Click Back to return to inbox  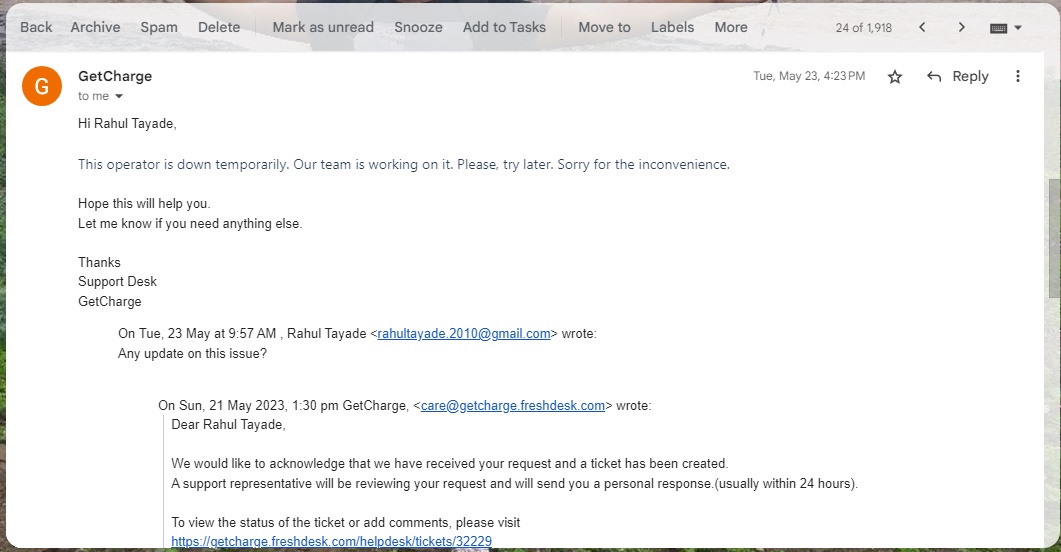[x=36, y=27]
